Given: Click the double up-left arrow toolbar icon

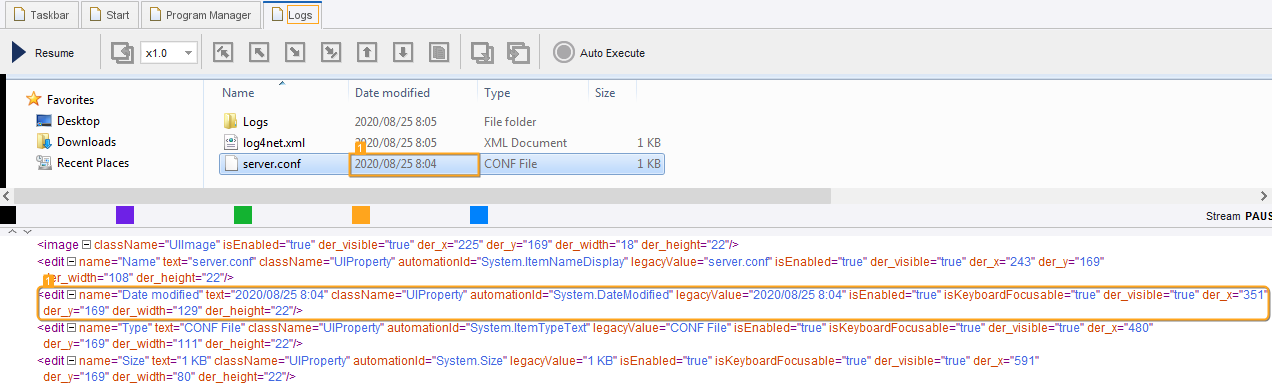Looking at the screenshot, I should (x=223, y=53).
